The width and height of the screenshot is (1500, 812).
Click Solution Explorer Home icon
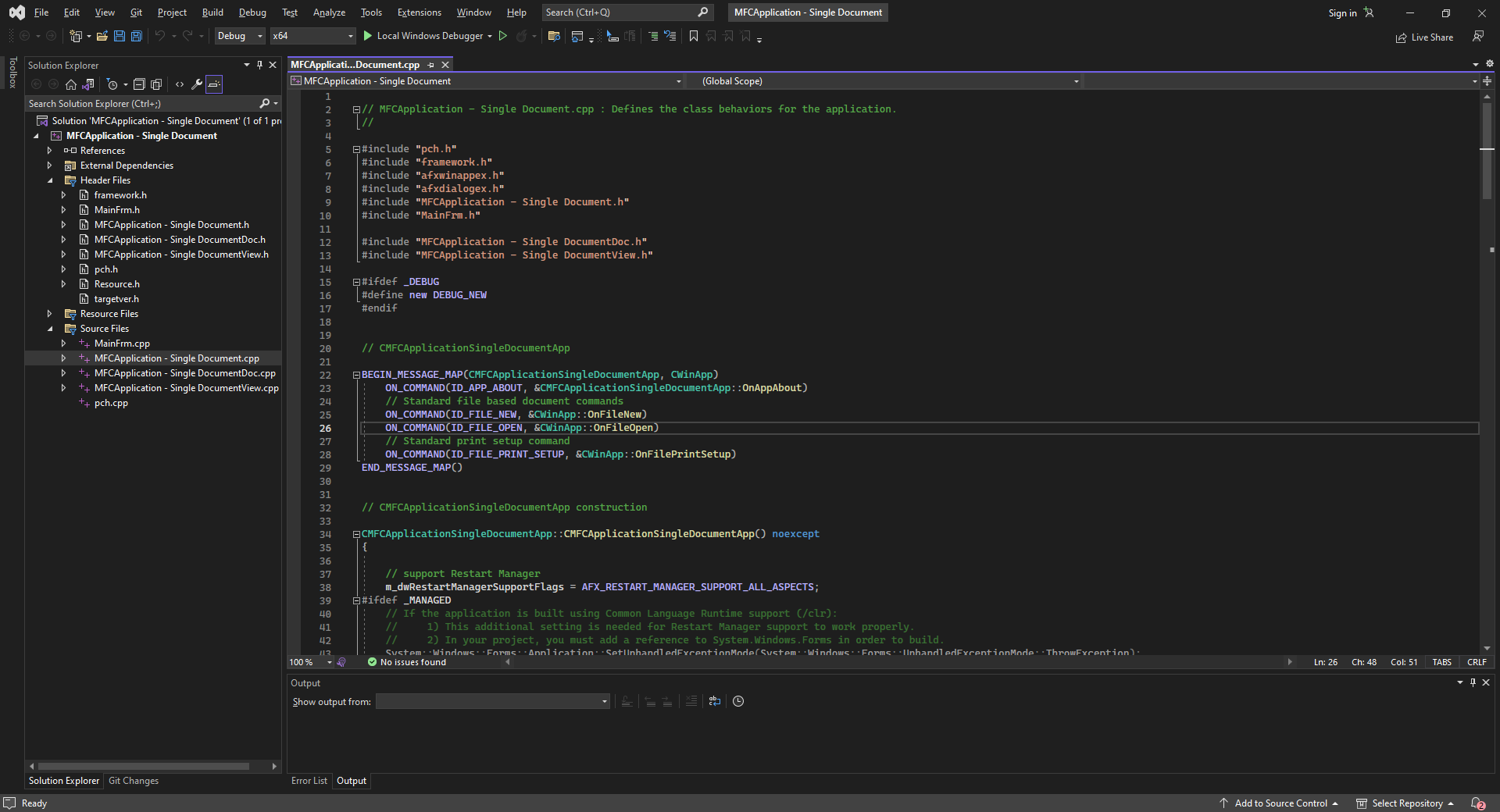click(71, 84)
